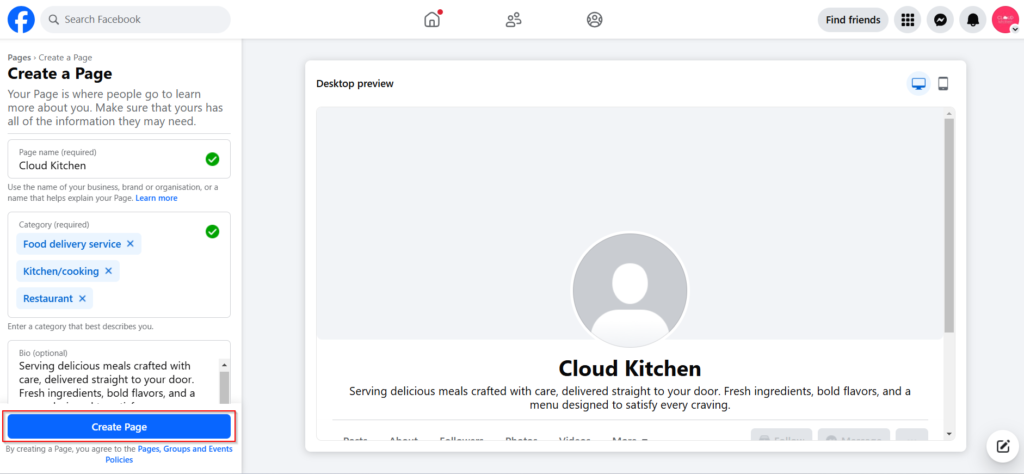Open the Home feed icon
This screenshot has height=474, width=1024.
(432, 19)
